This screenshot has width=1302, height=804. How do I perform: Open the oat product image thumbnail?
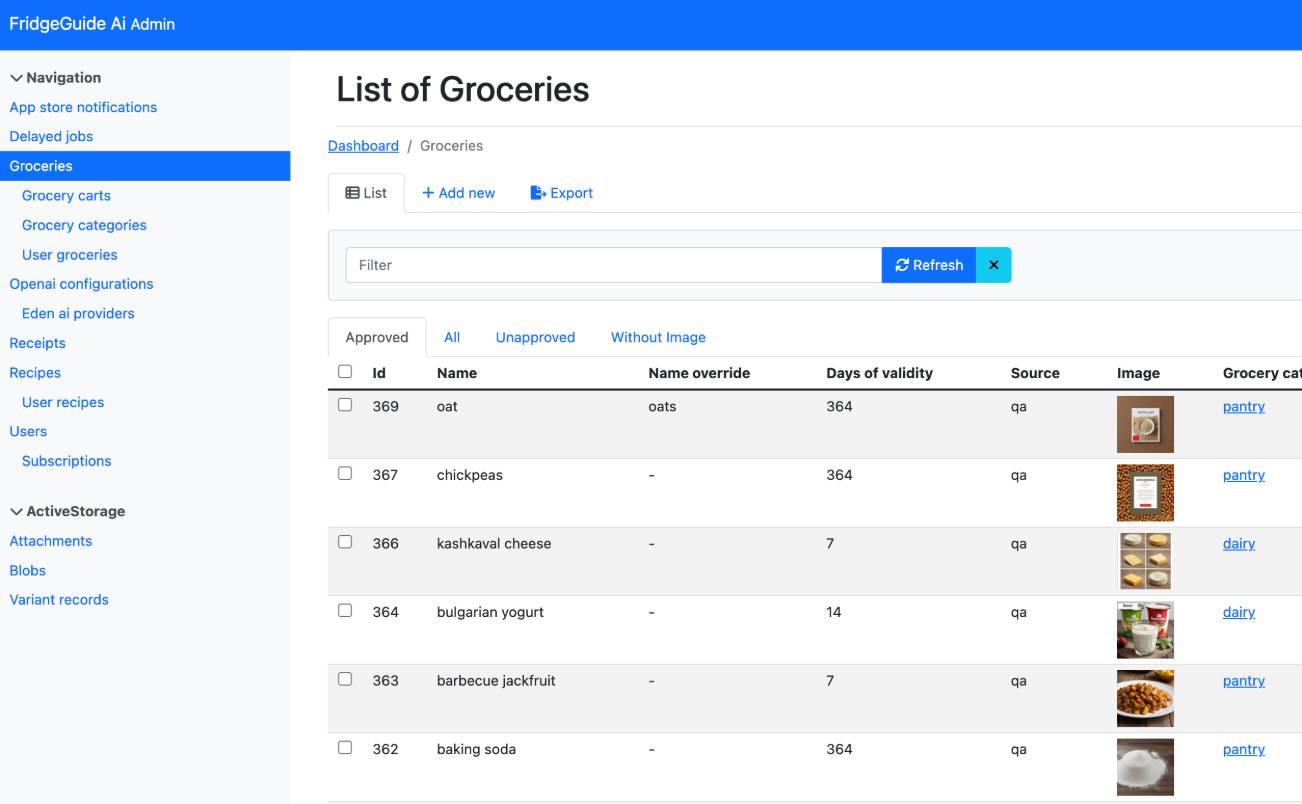click(x=1145, y=424)
